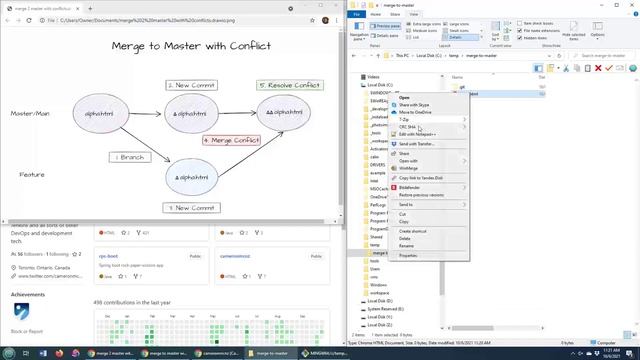Expand the Open with submenu
Screen dimensions: 640x360
[x=464, y=161]
